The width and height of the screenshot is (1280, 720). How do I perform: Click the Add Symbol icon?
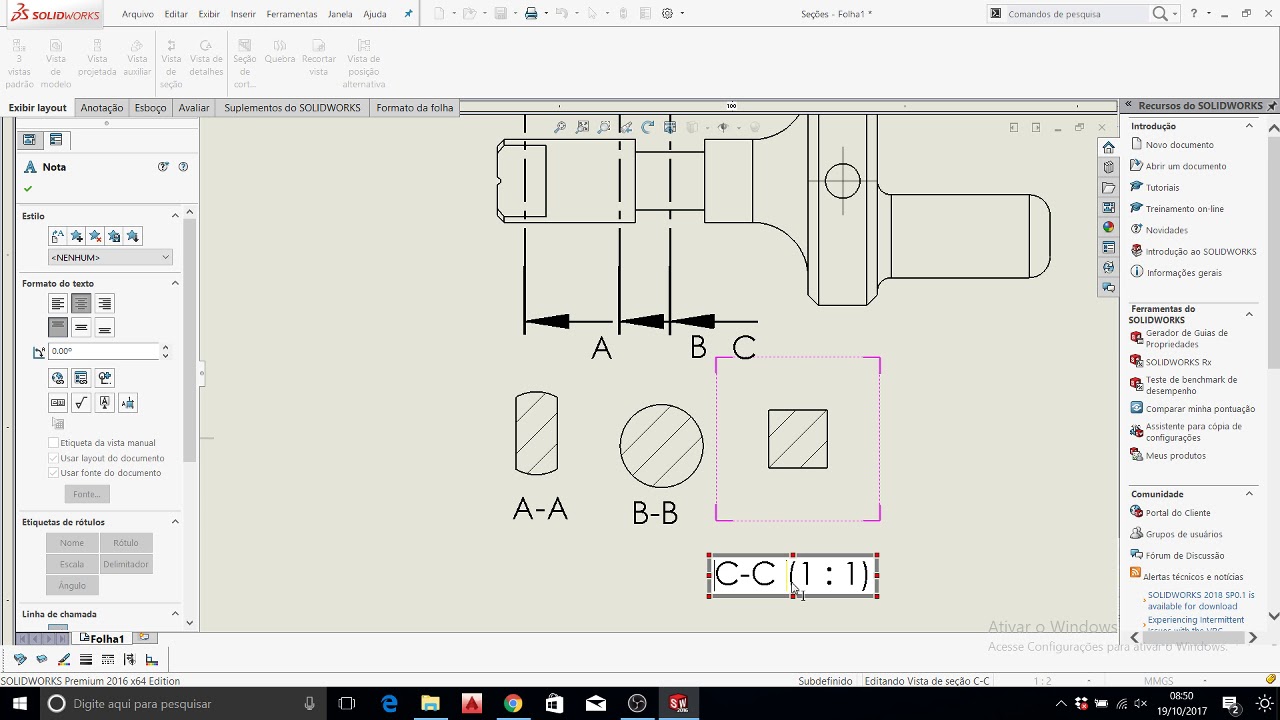click(x=104, y=378)
